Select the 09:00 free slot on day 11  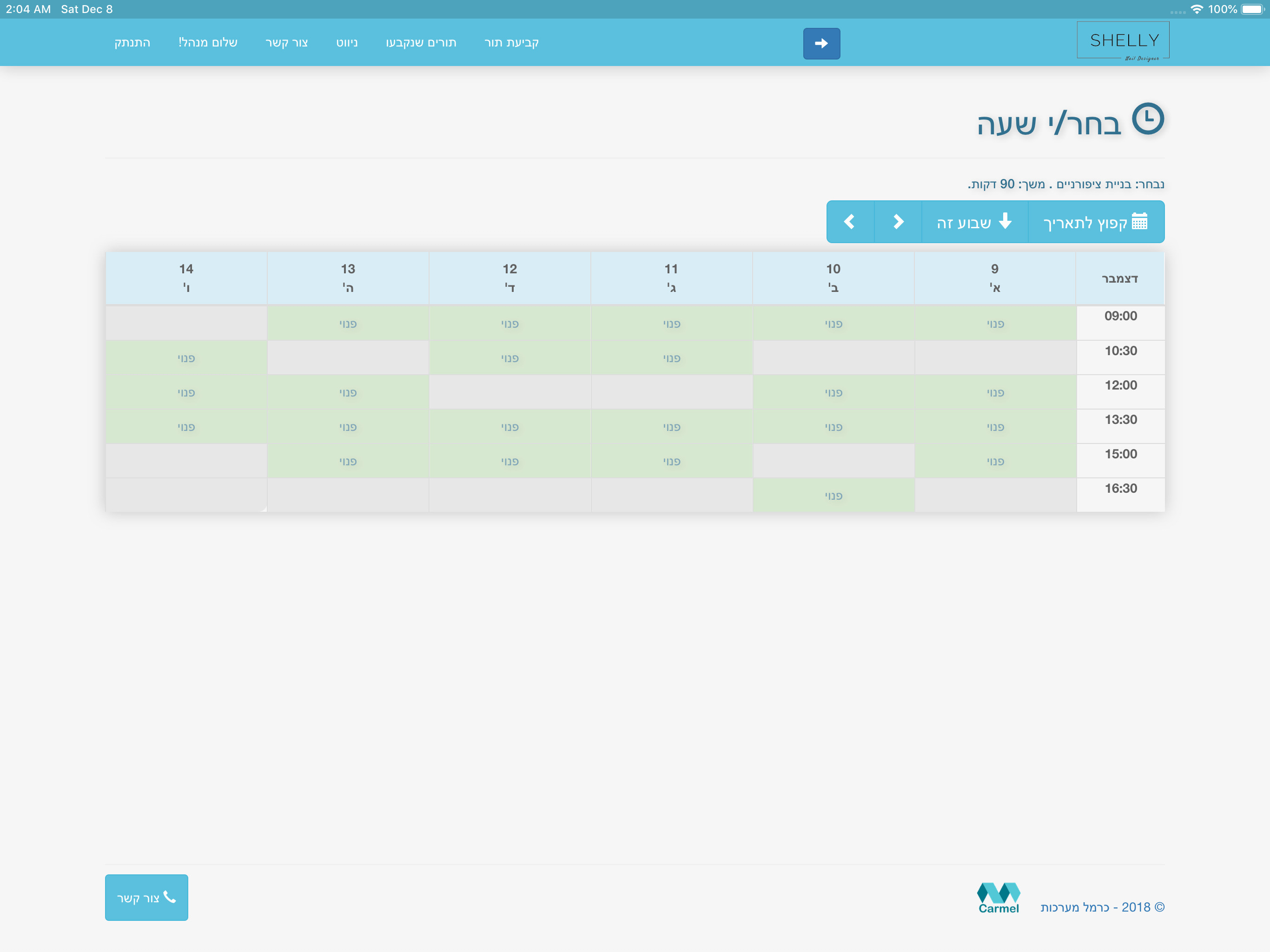[x=671, y=323]
